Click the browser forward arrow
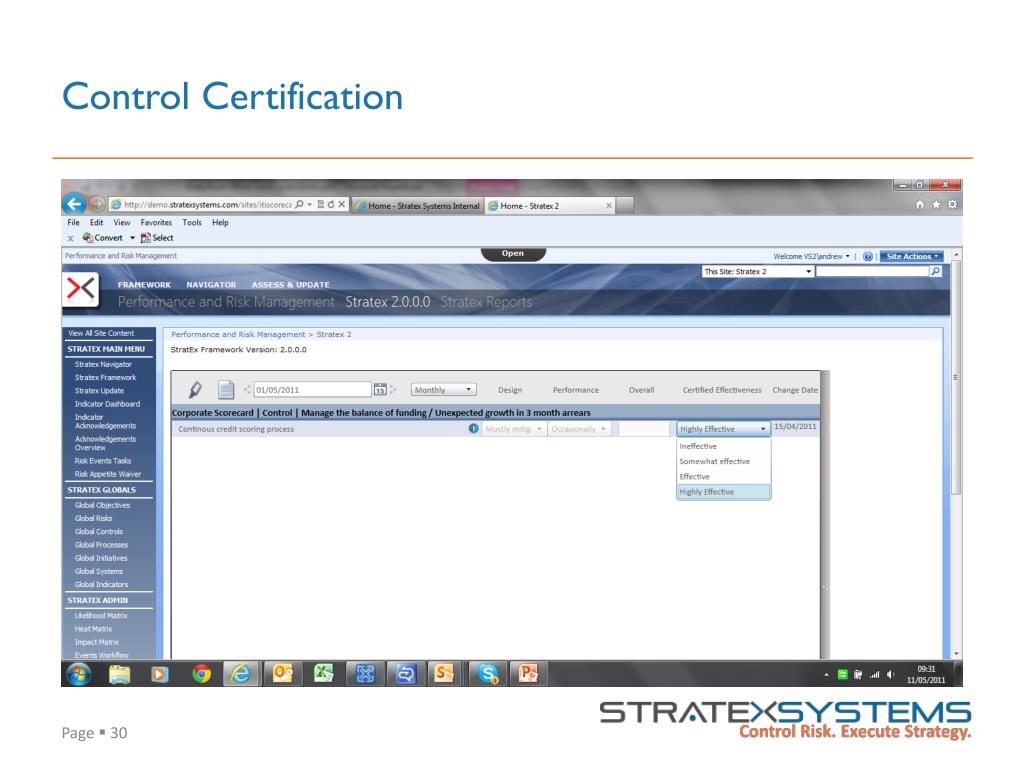This screenshot has height=768, width=1024. click(x=97, y=204)
